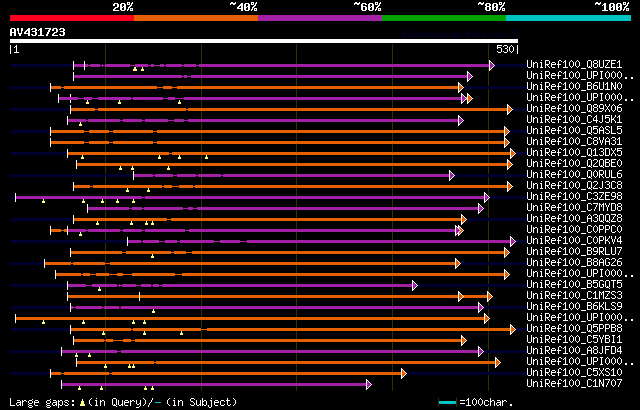Click the arrowhead ending the C5XS10 alignment
The image size is (640, 410).
click(x=404, y=374)
